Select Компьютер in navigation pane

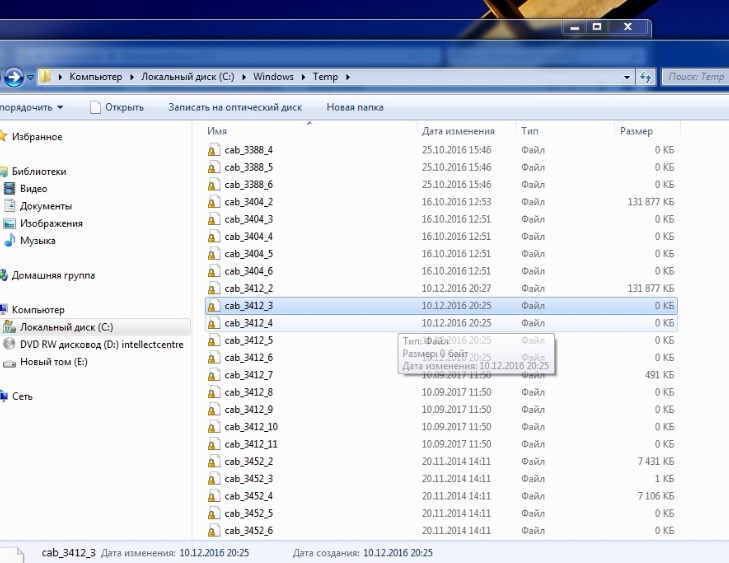38,310
